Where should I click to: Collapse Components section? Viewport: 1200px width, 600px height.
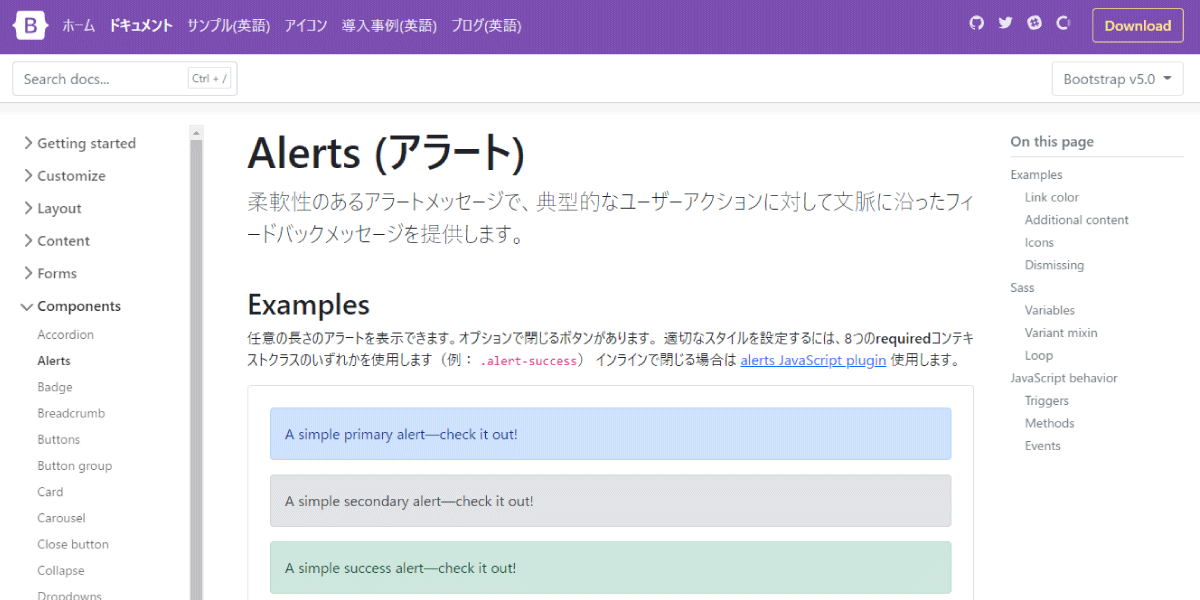pos(71,306)
